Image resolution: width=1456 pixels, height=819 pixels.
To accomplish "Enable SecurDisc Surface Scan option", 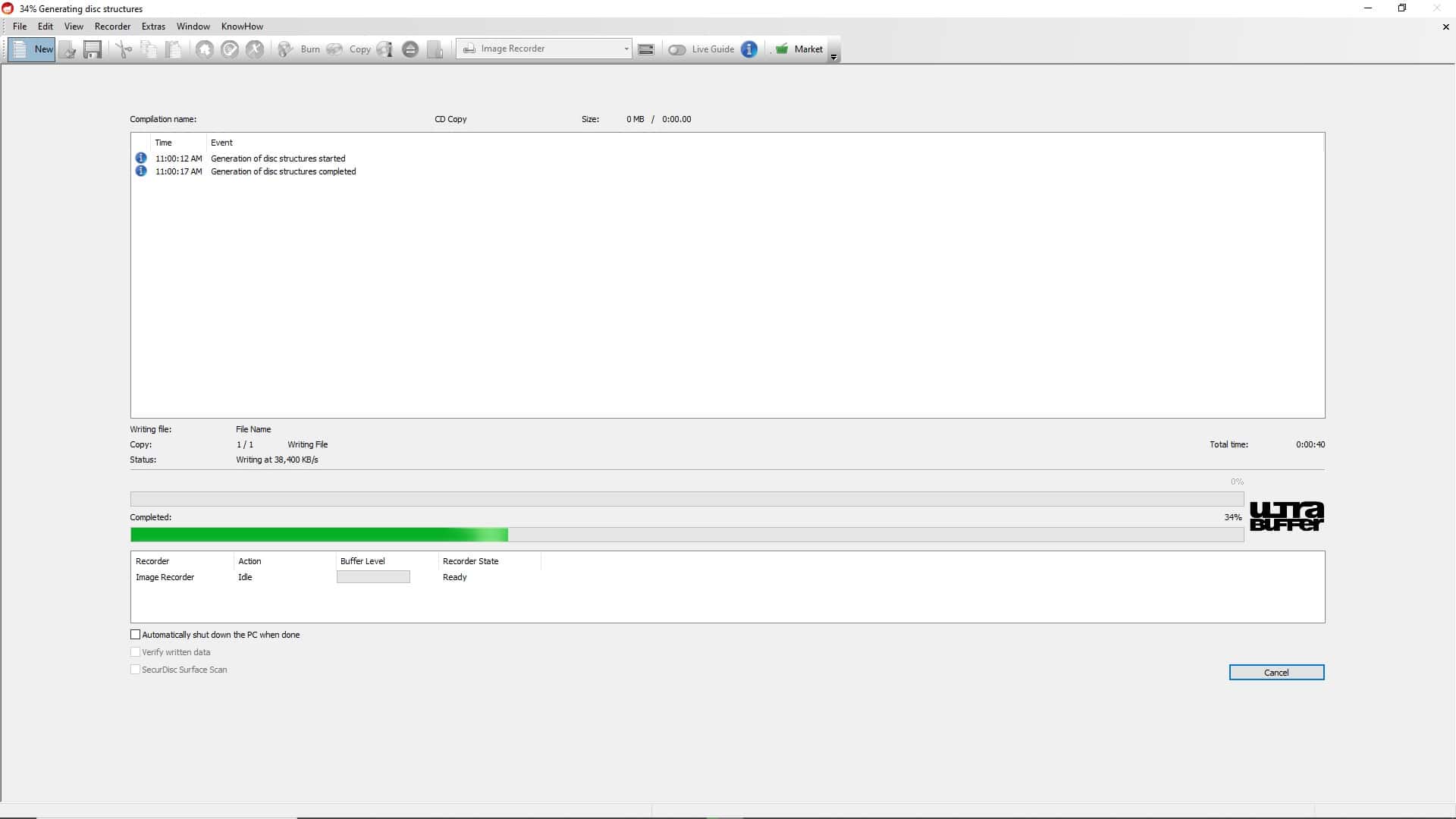I will [x=135, y=669].
